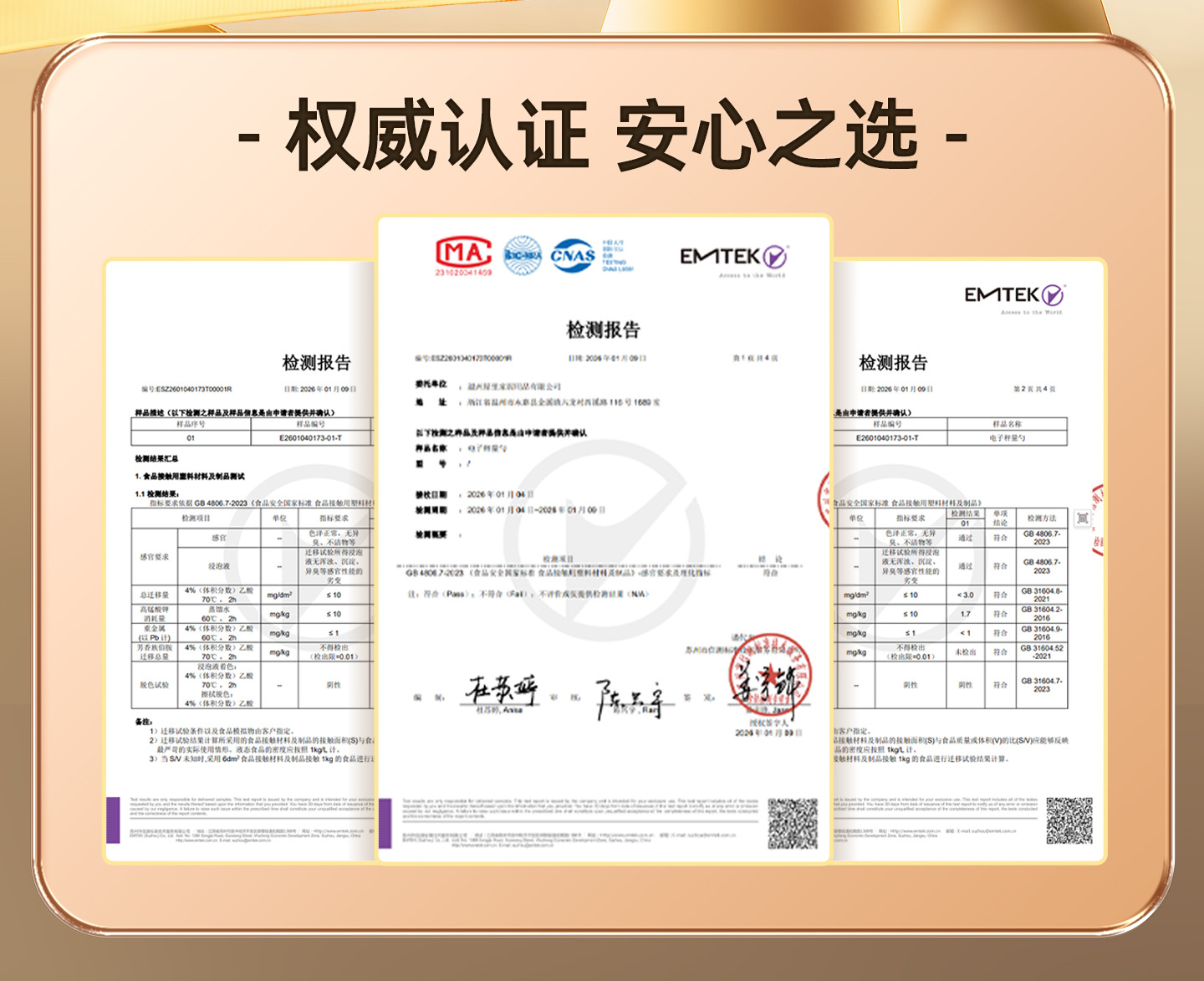Click the "授权签字人" label under the seal
The image size is (1204, 981).
pyautogui.click(x=768, y=723)
